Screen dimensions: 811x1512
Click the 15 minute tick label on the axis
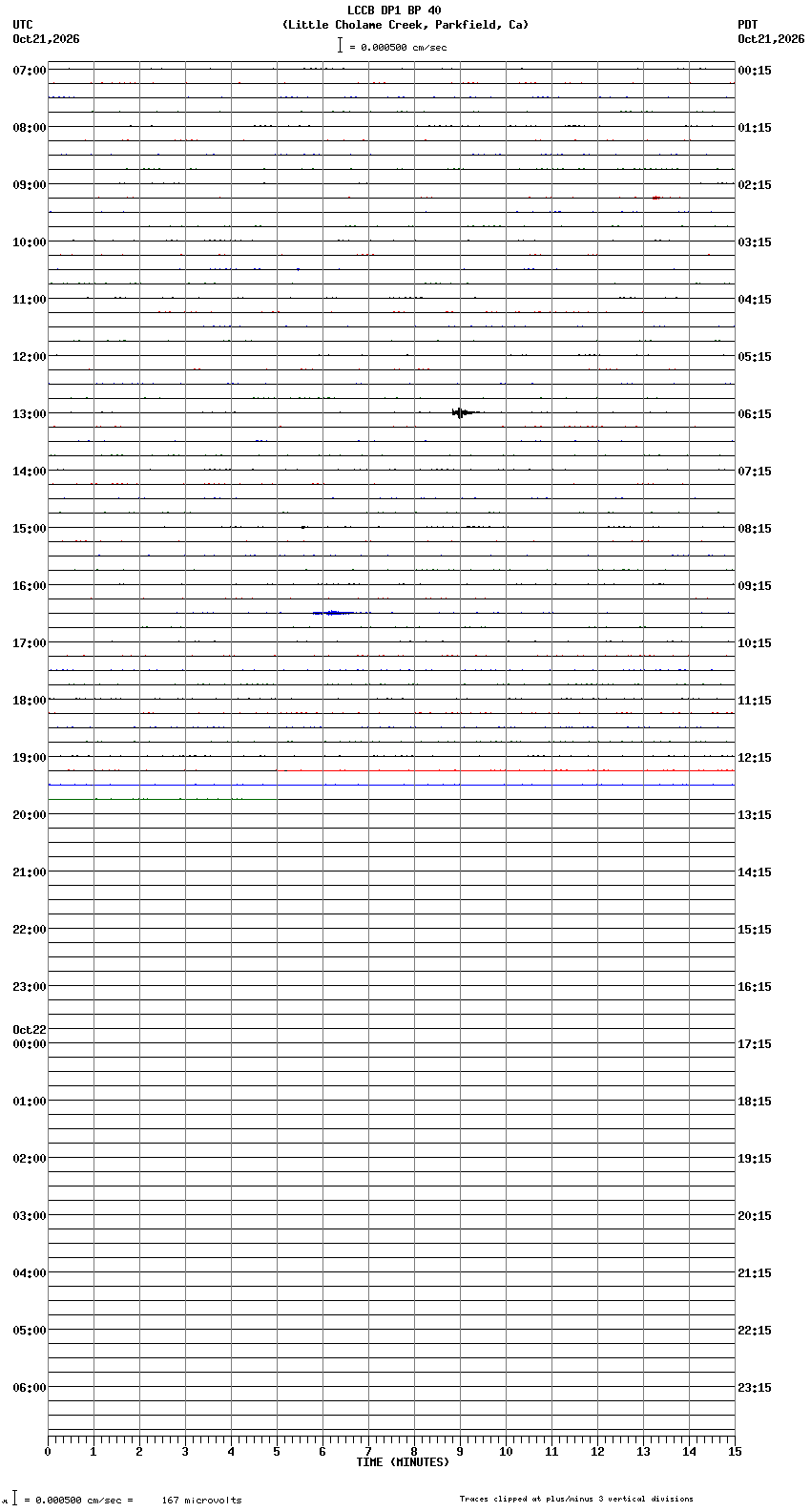click(735, 1452)
